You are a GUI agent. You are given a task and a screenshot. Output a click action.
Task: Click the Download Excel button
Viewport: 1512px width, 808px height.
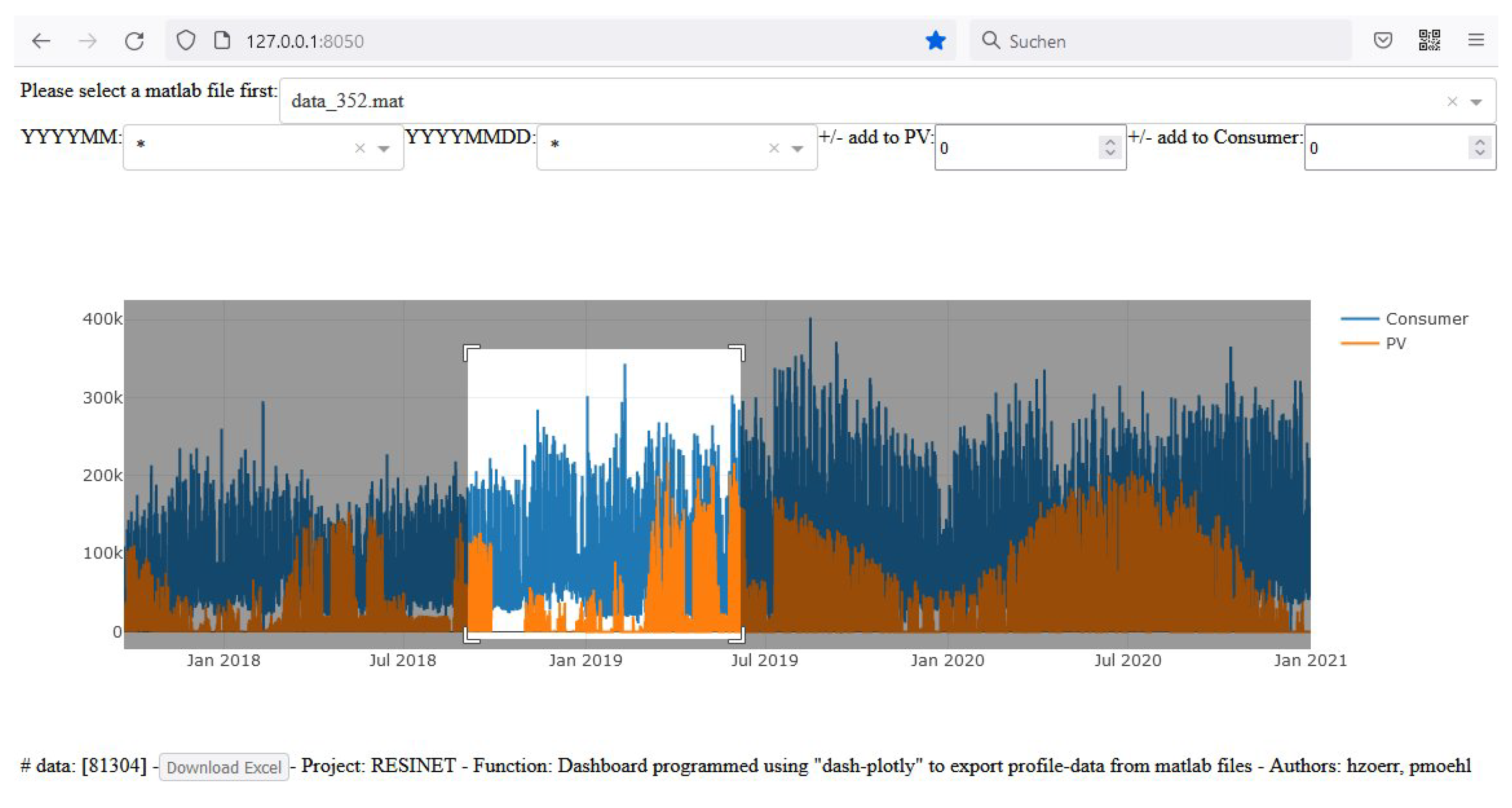click(x=223, y=767)
